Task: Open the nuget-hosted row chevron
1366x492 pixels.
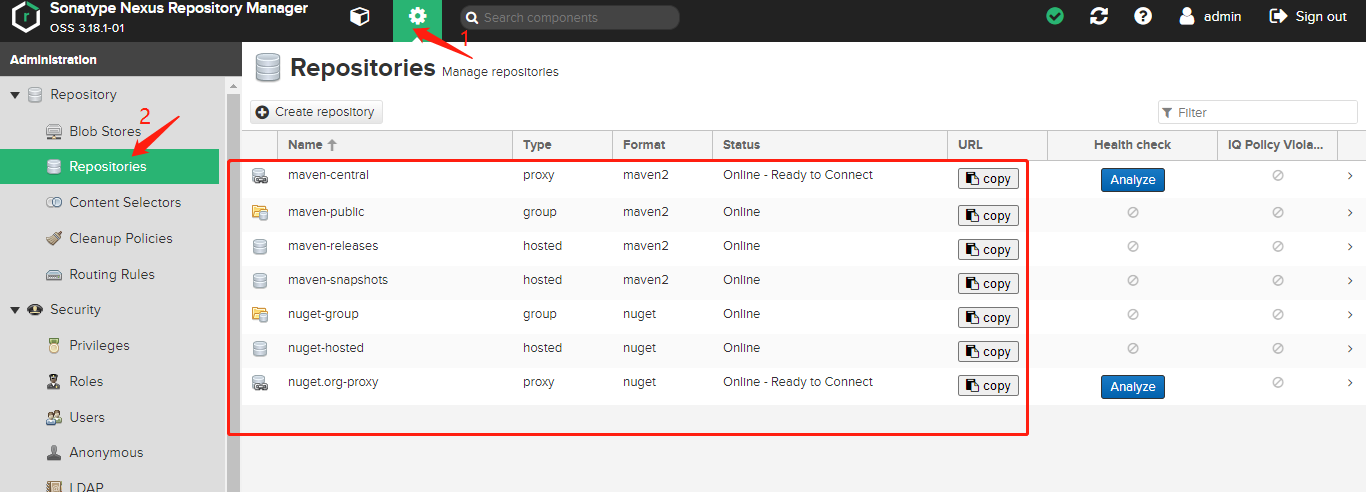Action: point(1350,348)
